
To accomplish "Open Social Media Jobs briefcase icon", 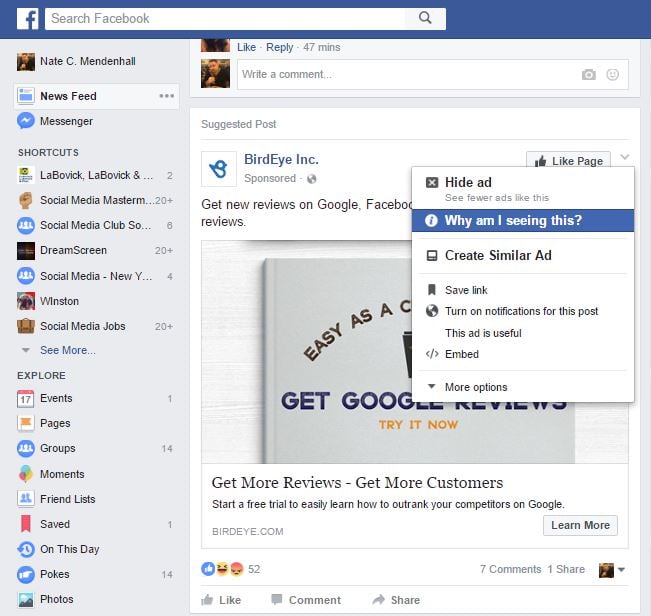I will point(26,326).
